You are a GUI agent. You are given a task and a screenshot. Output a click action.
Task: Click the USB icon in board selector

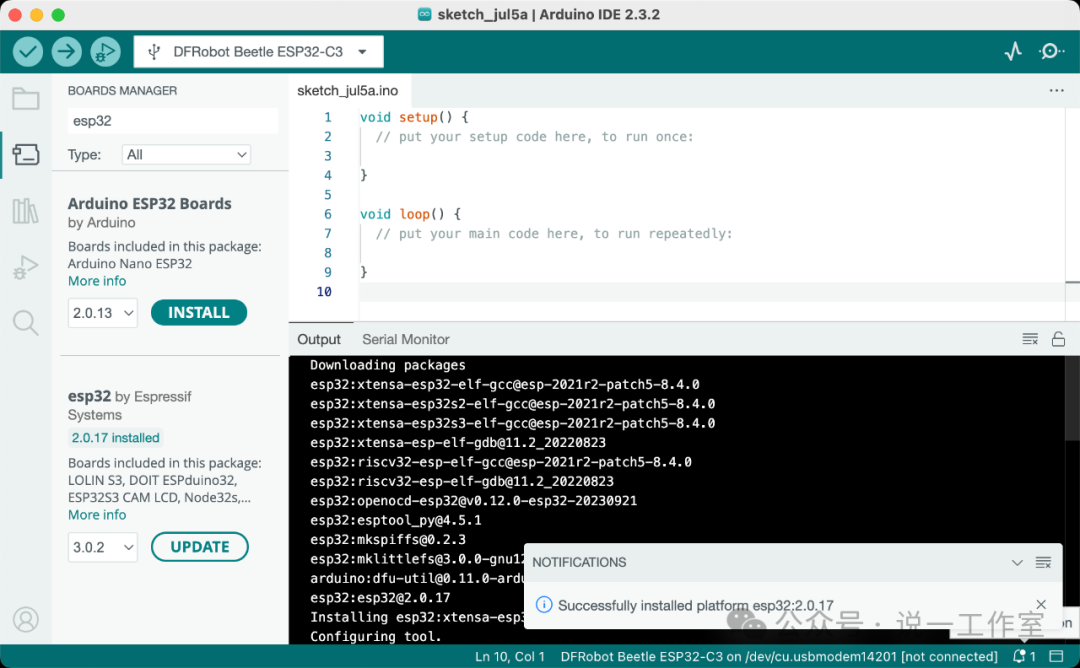(x=154, y=52)
